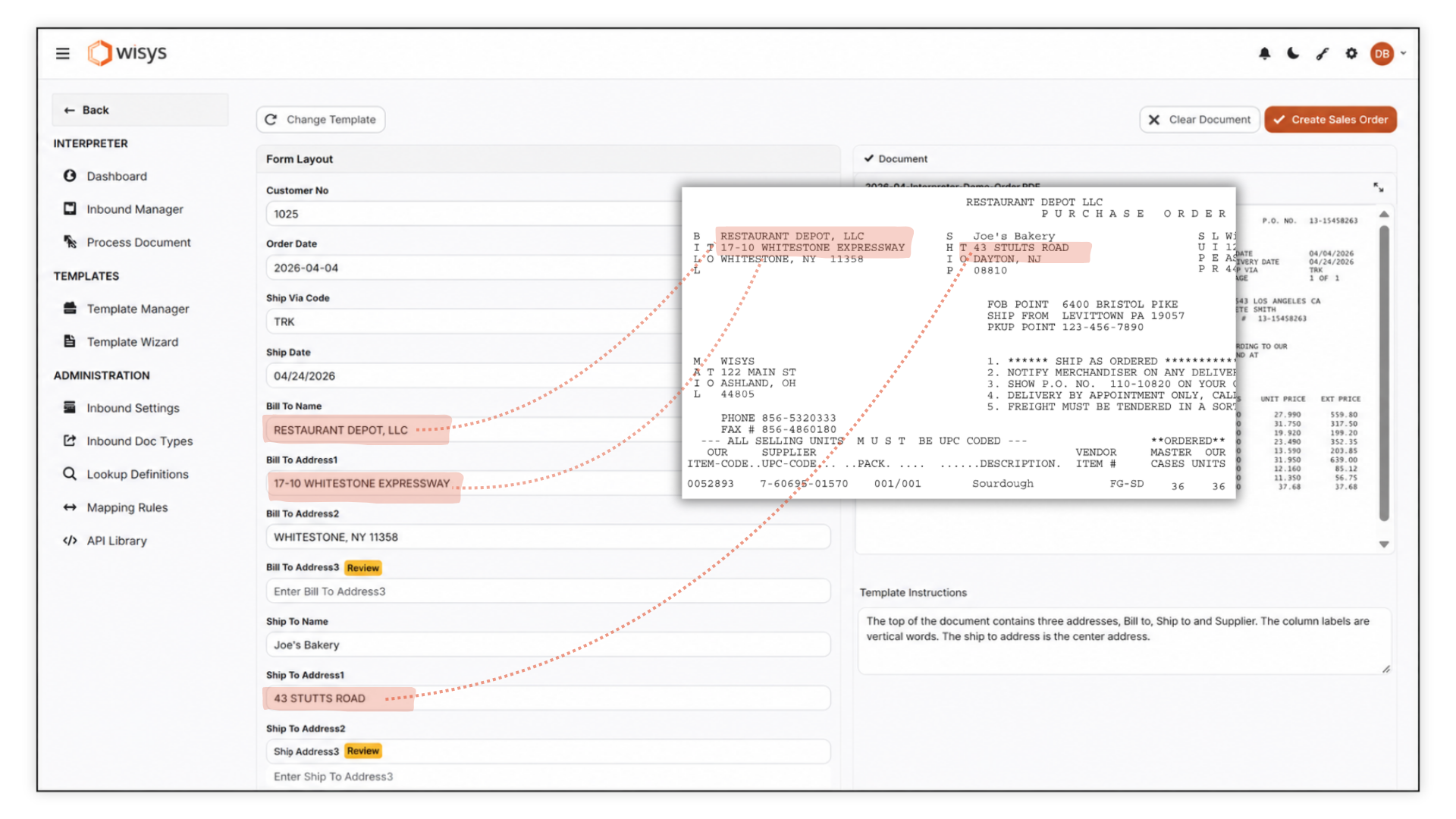Click the Document section checkmark icon
The width and height of the screenshot is (1456, 819).
(869, 158)
